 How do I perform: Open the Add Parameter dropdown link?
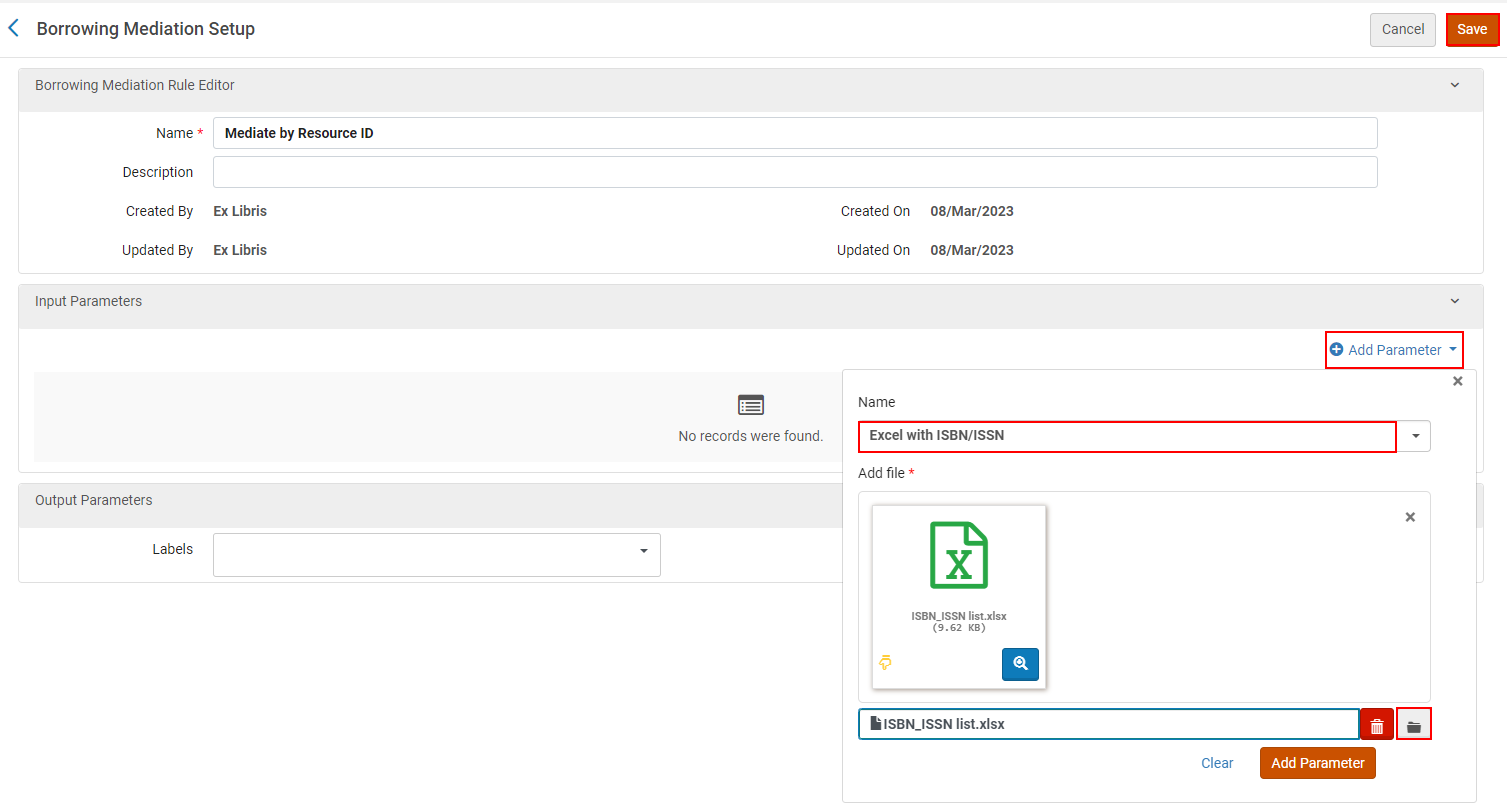pyautogui.click(x=1394, y=350)
